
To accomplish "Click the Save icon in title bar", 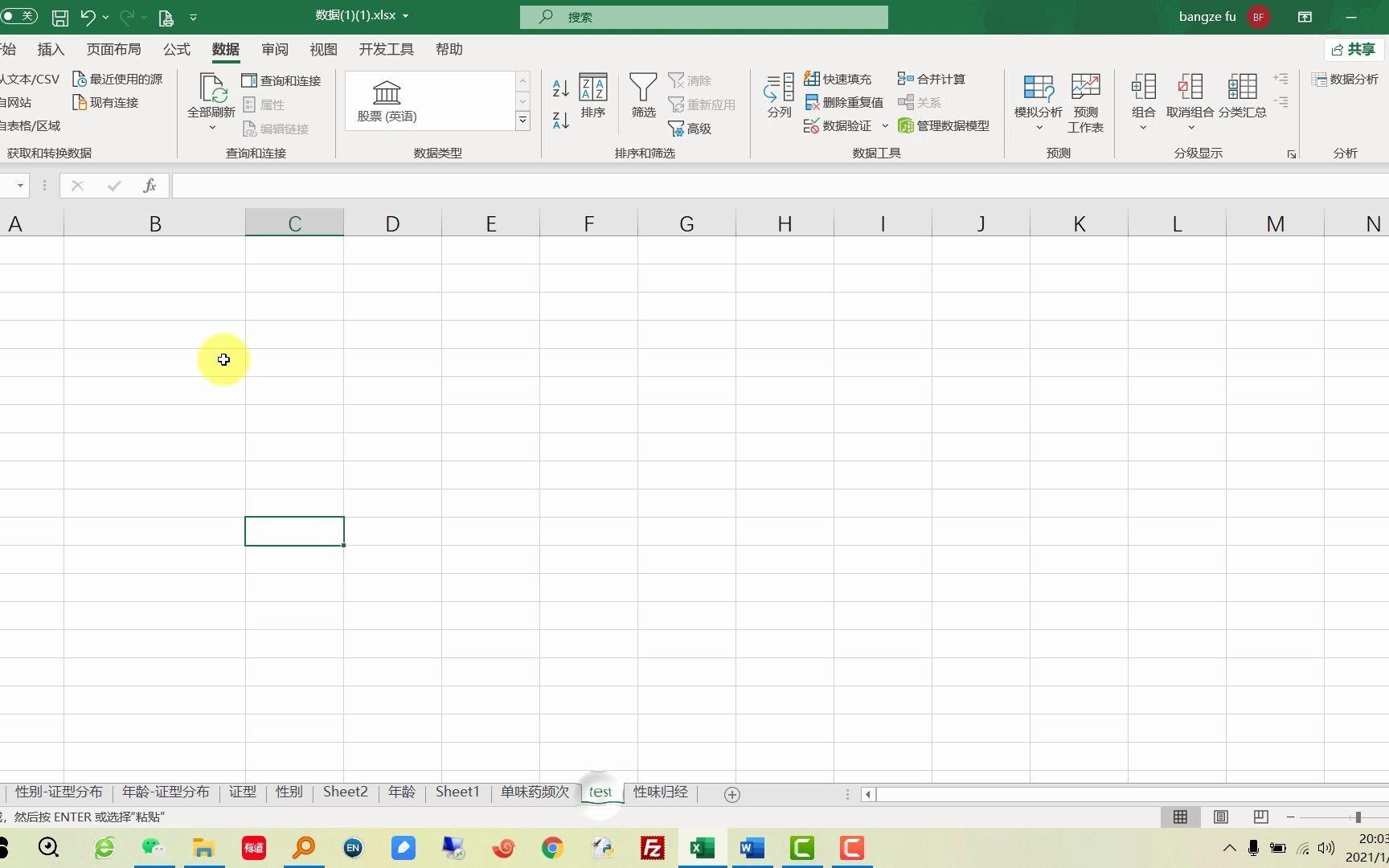I will pos(60,17).
